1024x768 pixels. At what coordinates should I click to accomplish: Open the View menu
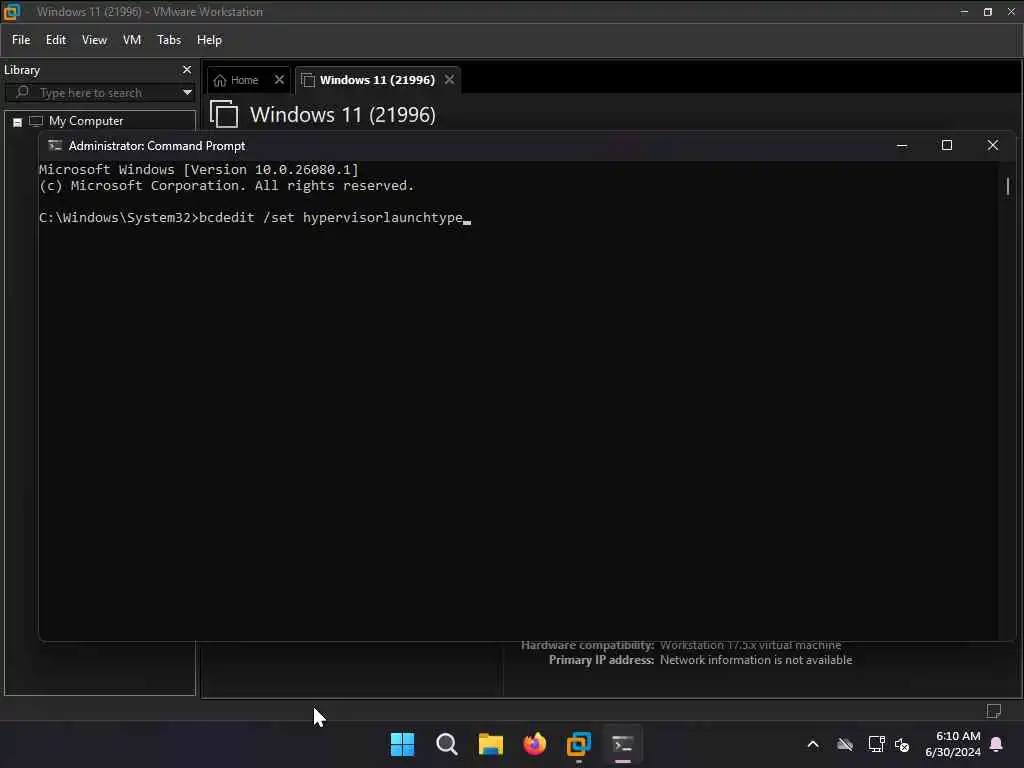click(x=94, y=40)
